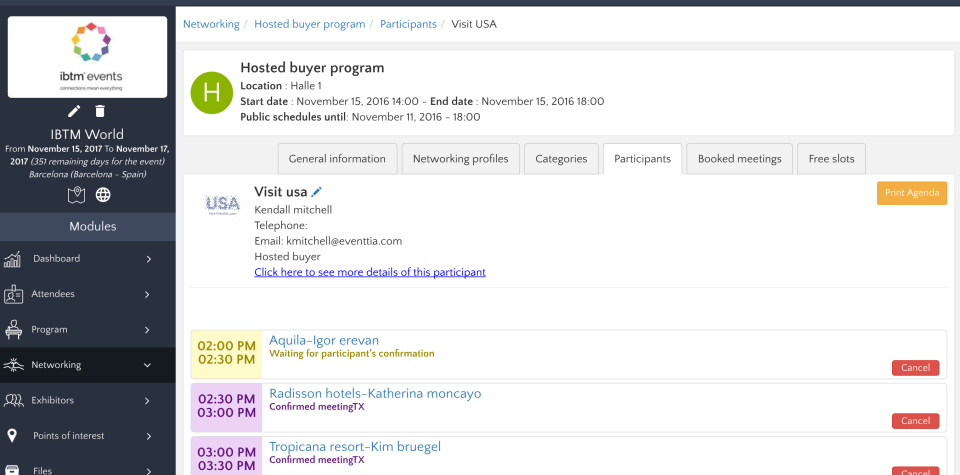Screen dimensions: 960x475
Task: Click the Dashboard chart icon
Action: (14, 259)
